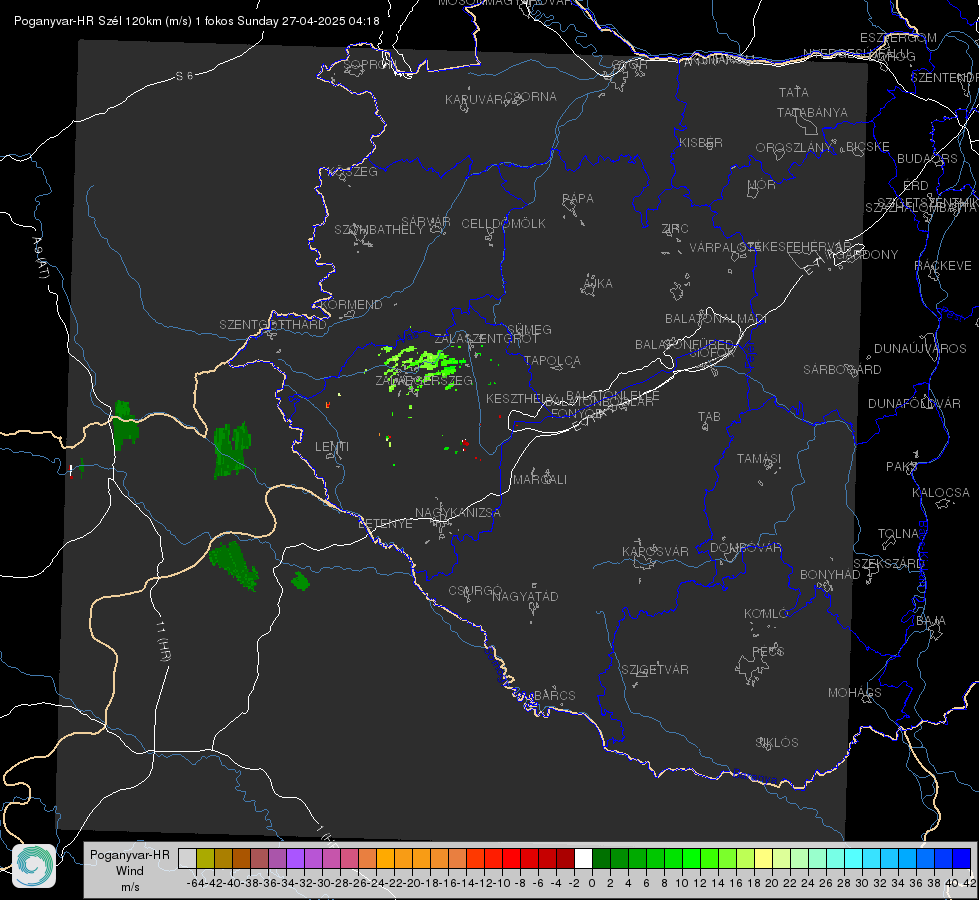Click the TAB town label
The image size is (979, 900).
pyautogui.click(x=709, y=416)
